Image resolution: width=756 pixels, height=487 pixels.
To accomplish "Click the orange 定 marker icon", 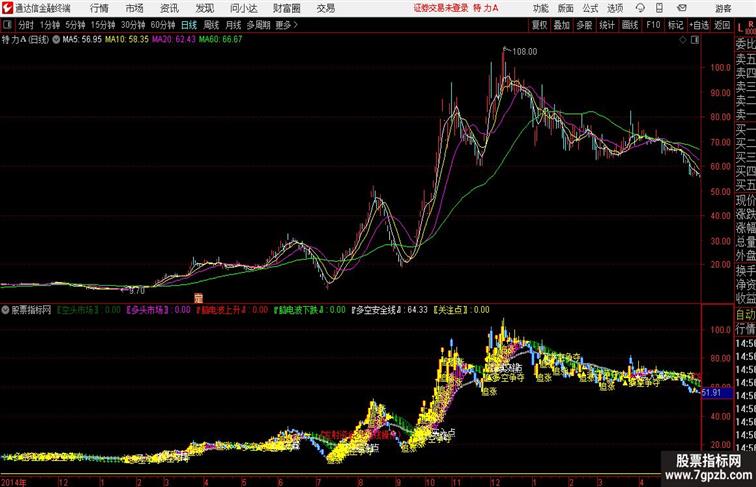I will pos(198,298).
